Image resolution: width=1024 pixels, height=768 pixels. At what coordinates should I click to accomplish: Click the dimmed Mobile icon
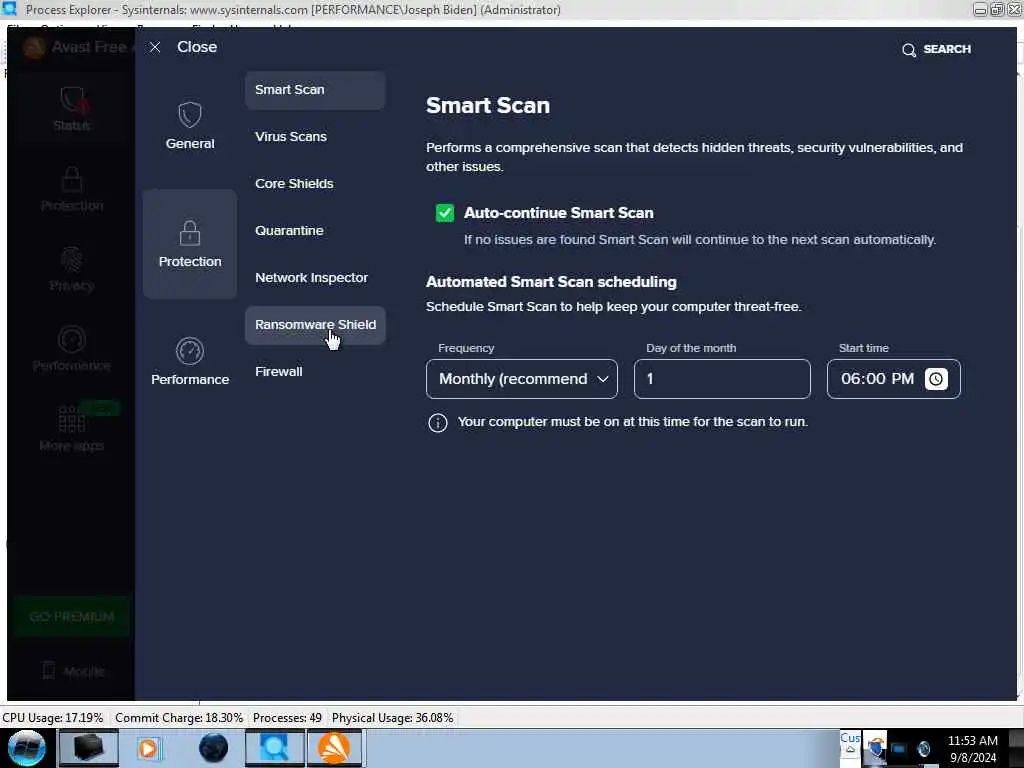[x=49, y=670]
